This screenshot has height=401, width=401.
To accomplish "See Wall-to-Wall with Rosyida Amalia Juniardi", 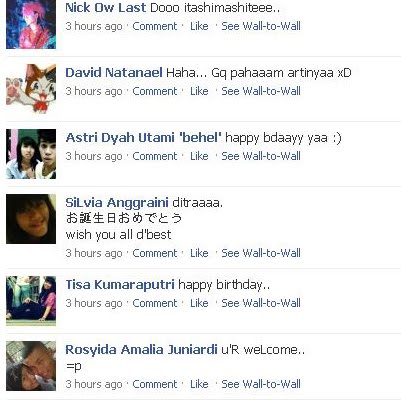I will [261, 384].
